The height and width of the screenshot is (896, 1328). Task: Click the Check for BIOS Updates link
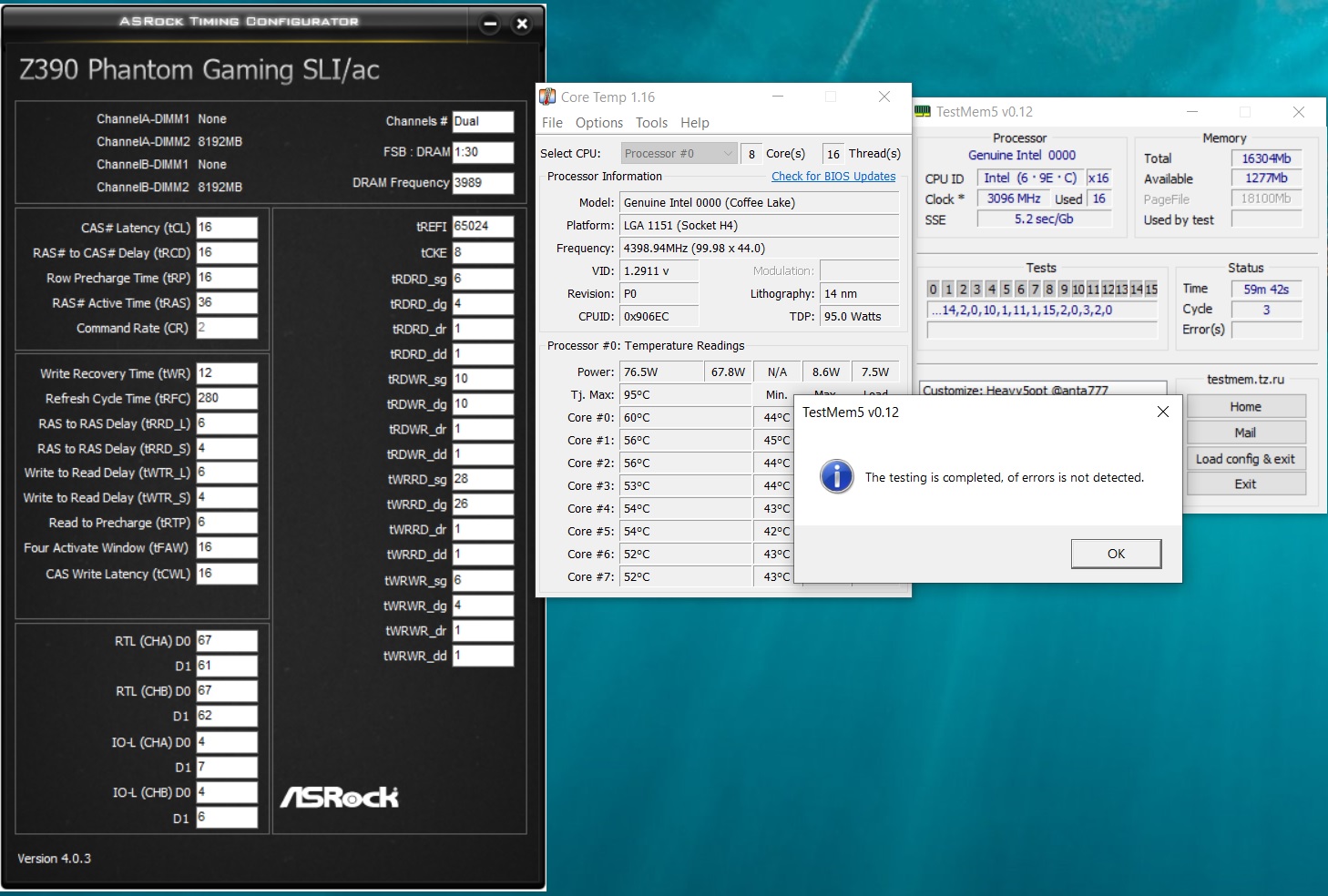tap(833, 177)
